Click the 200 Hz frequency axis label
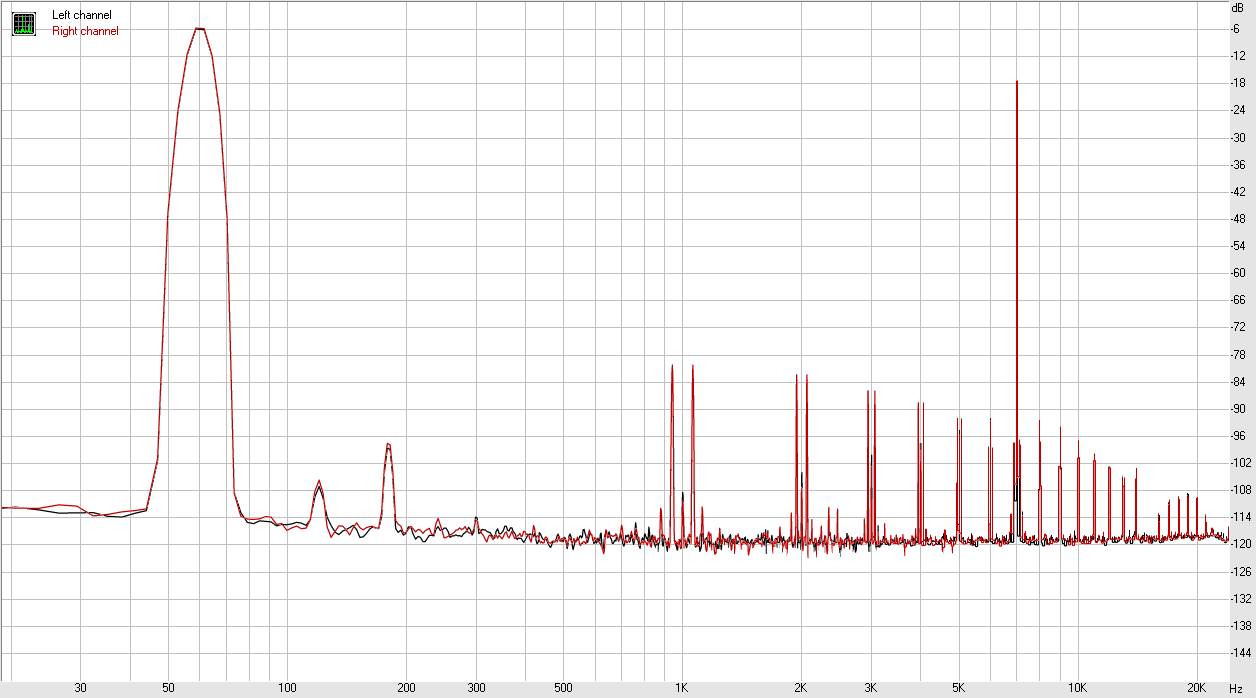 coord(406,688)
